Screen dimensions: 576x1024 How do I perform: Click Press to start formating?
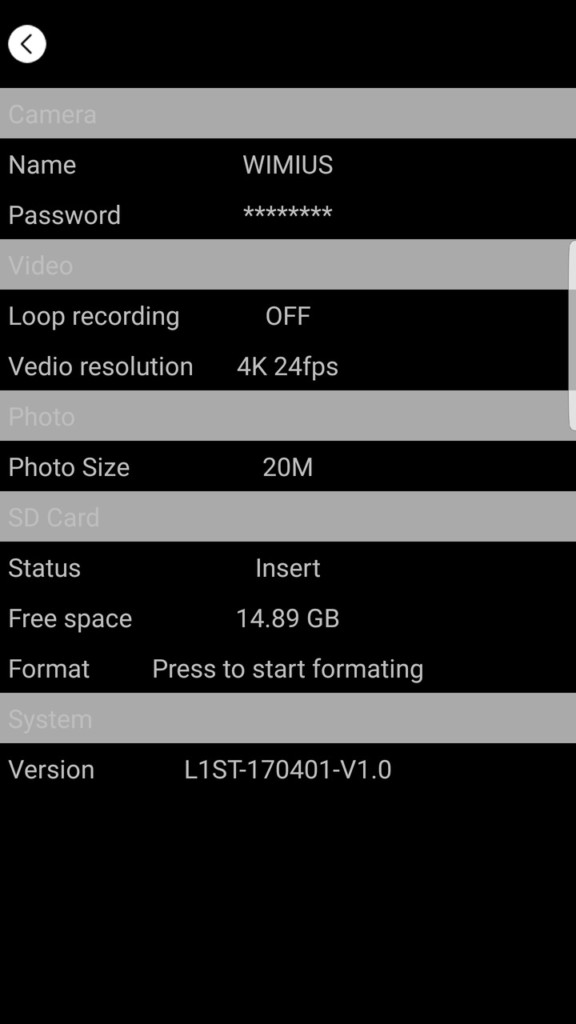coord(288,669)
